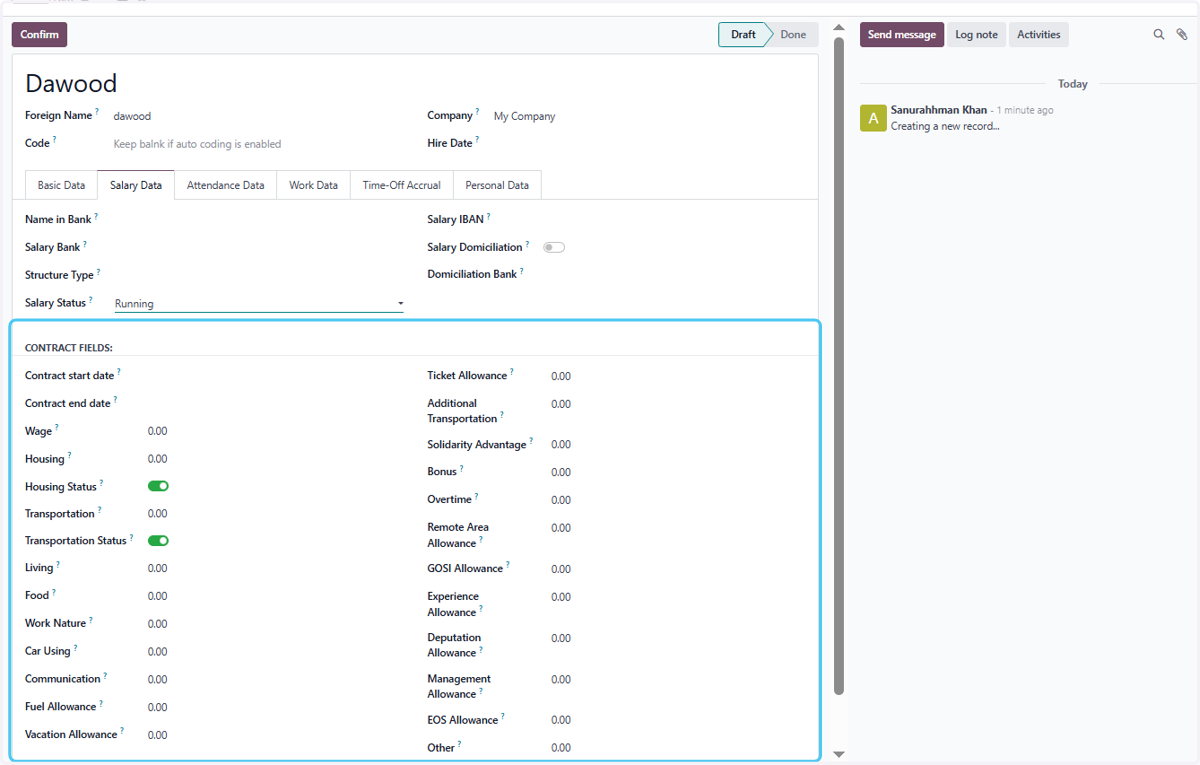
Task: Click scroll down arrow of form scrollbar
Action: coord(839,754)
